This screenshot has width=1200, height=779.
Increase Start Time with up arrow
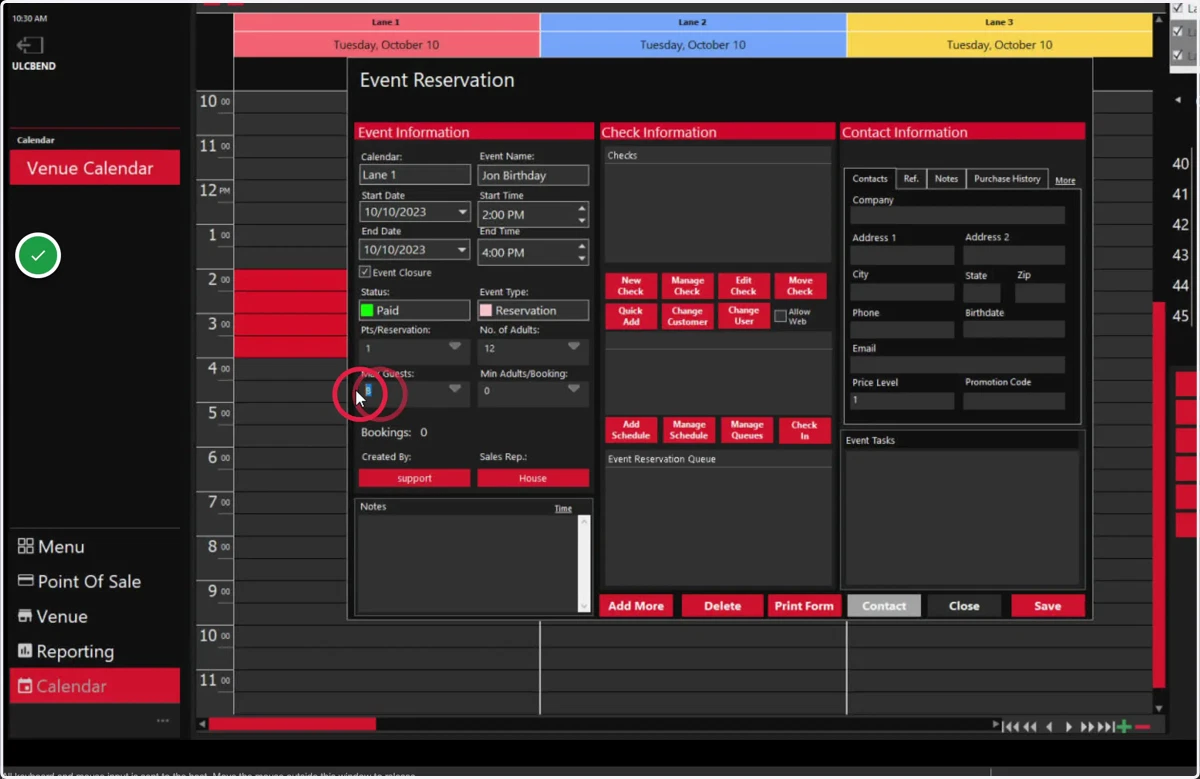[x=582, y=209]
